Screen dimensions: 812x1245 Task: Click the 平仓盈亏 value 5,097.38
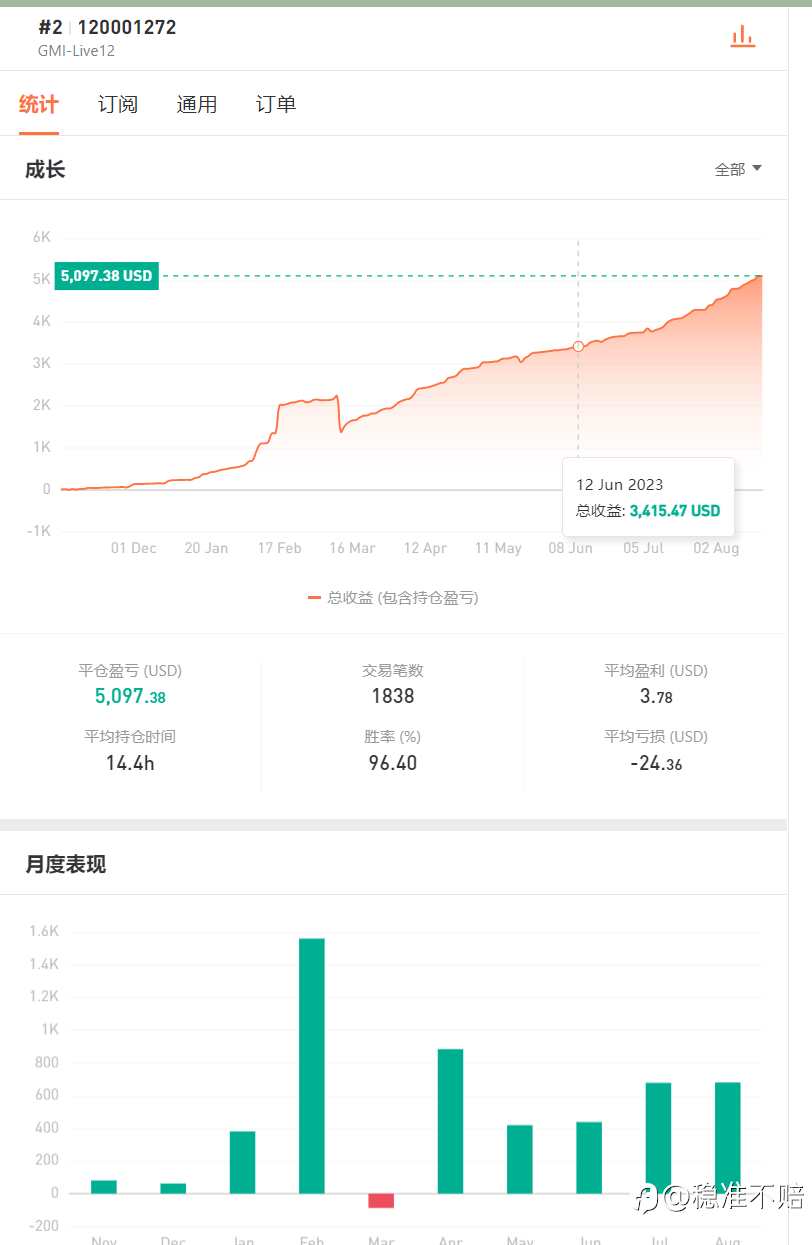[130, 696]
